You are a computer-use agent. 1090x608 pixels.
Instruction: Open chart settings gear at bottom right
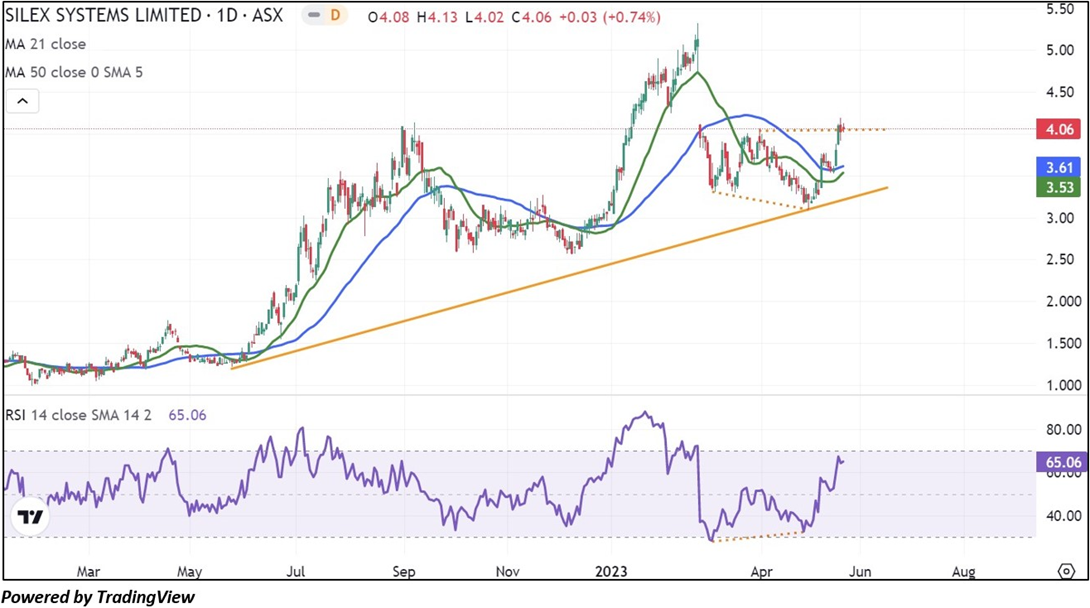point(1066,570)
